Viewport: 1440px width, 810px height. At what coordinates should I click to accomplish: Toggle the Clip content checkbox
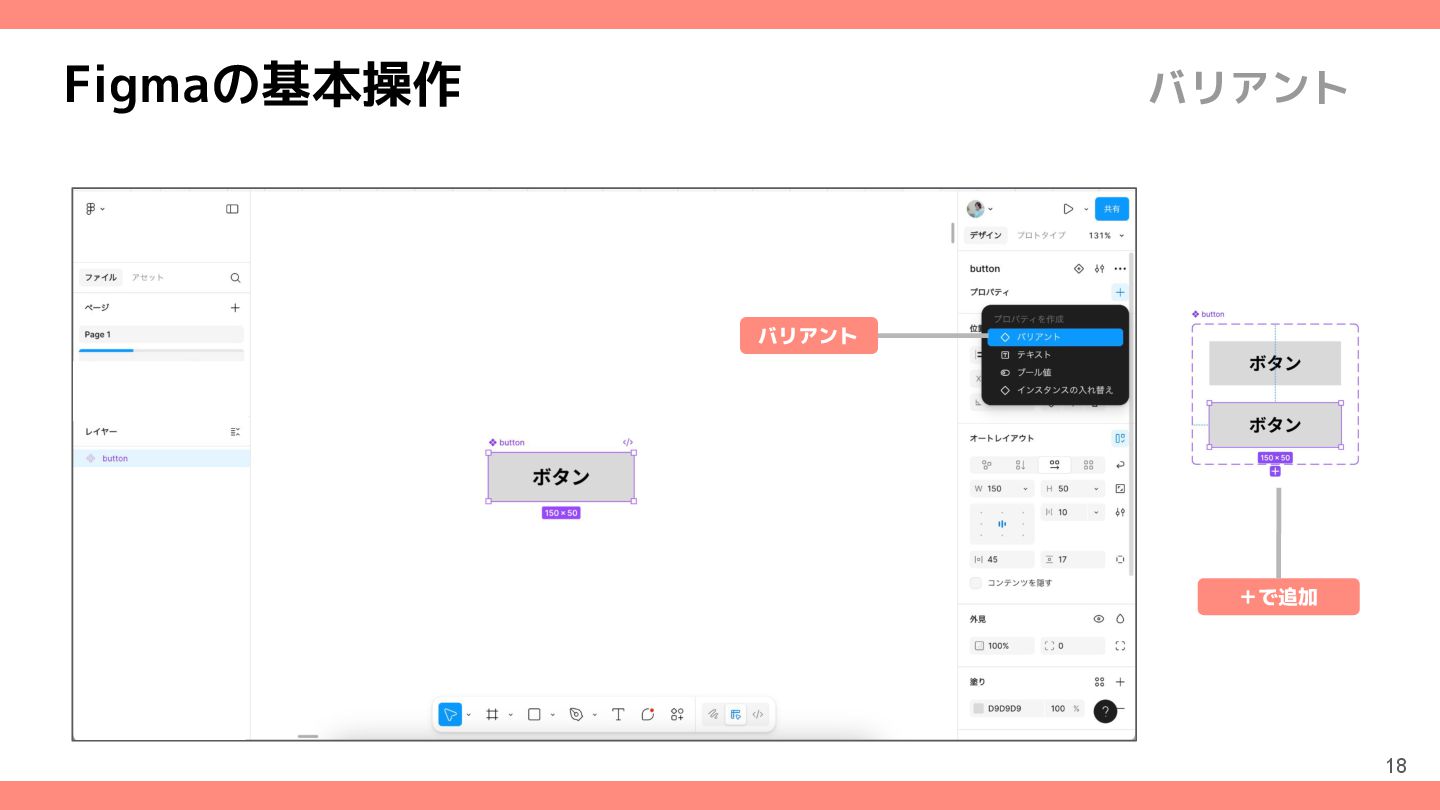(x=976, y=583)
